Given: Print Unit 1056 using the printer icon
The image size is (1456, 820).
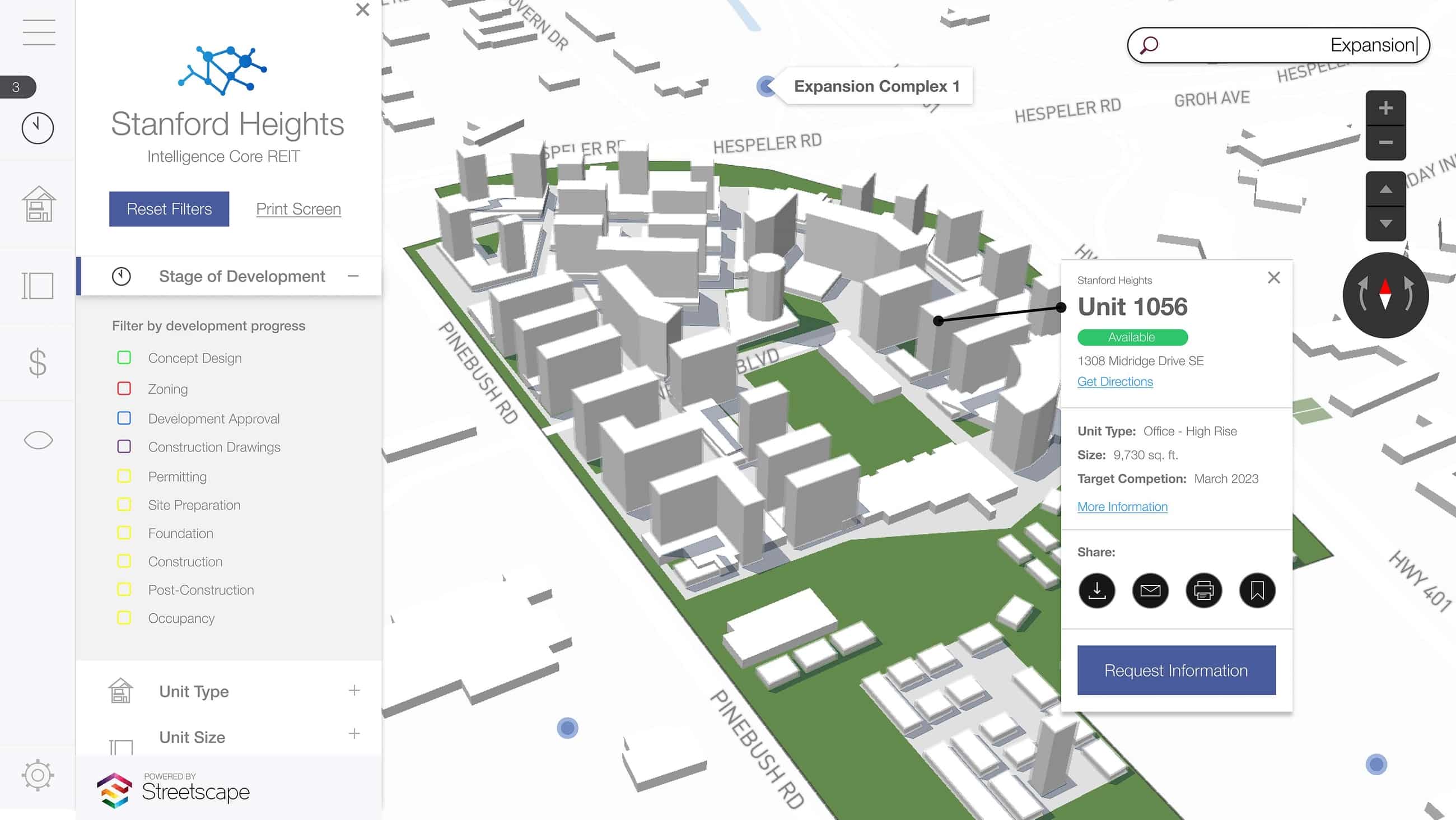Looking at the screenshot, I should click(1204, 590).
